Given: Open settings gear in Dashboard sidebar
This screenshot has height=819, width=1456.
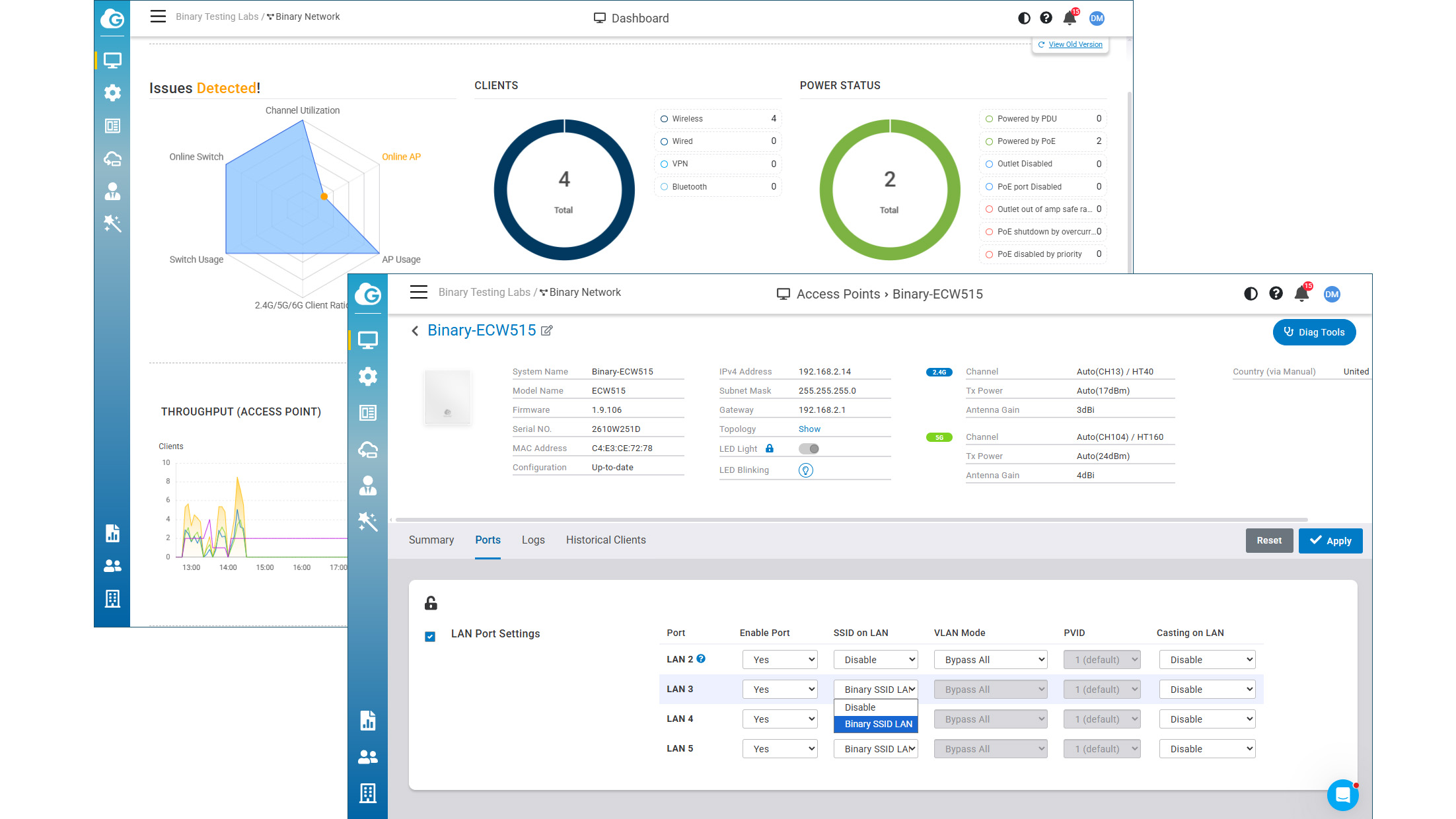Looking at the screenshot, I should click(x=112, y=92).
